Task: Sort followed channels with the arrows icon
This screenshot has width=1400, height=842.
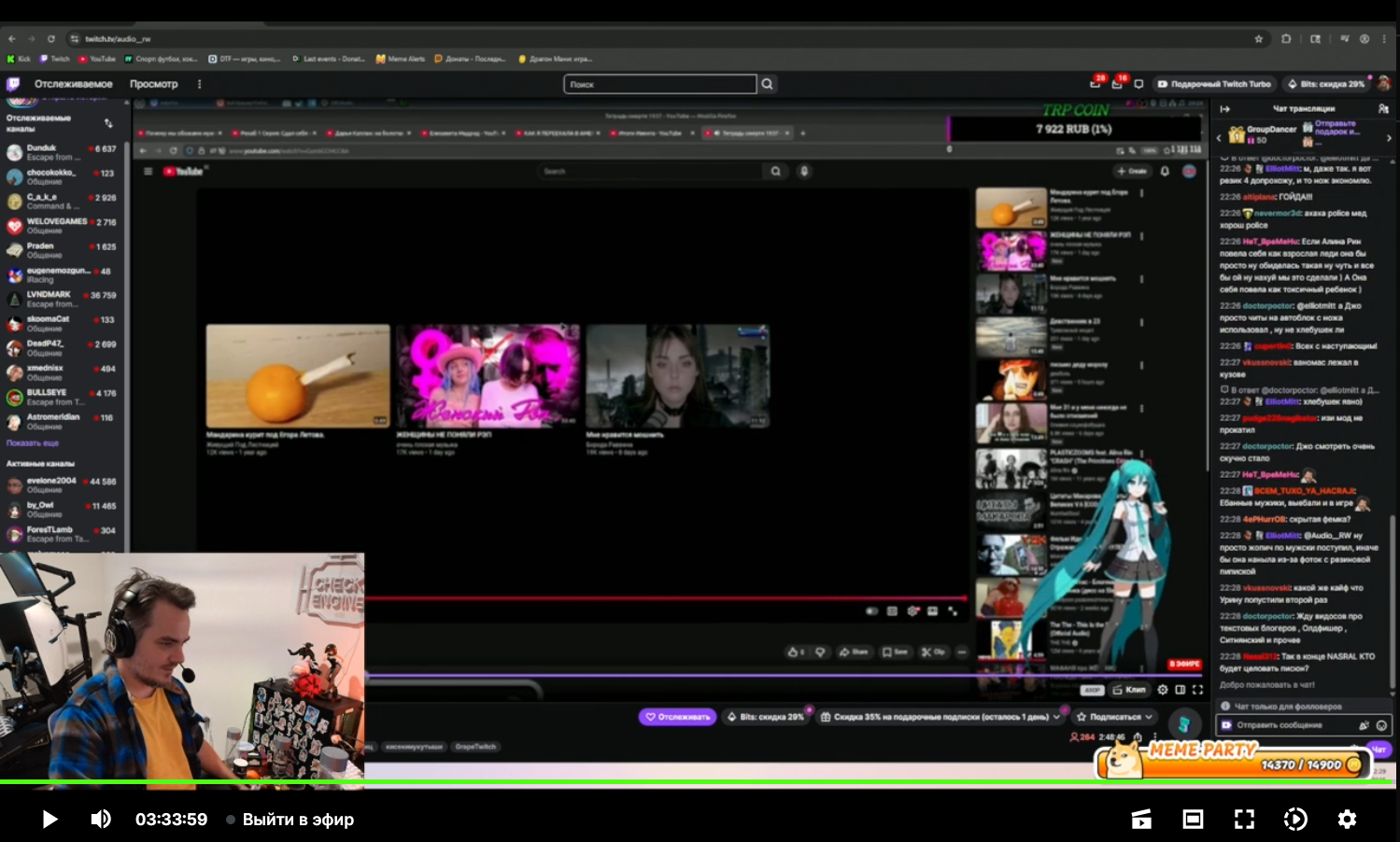Action: click(108, 123)
